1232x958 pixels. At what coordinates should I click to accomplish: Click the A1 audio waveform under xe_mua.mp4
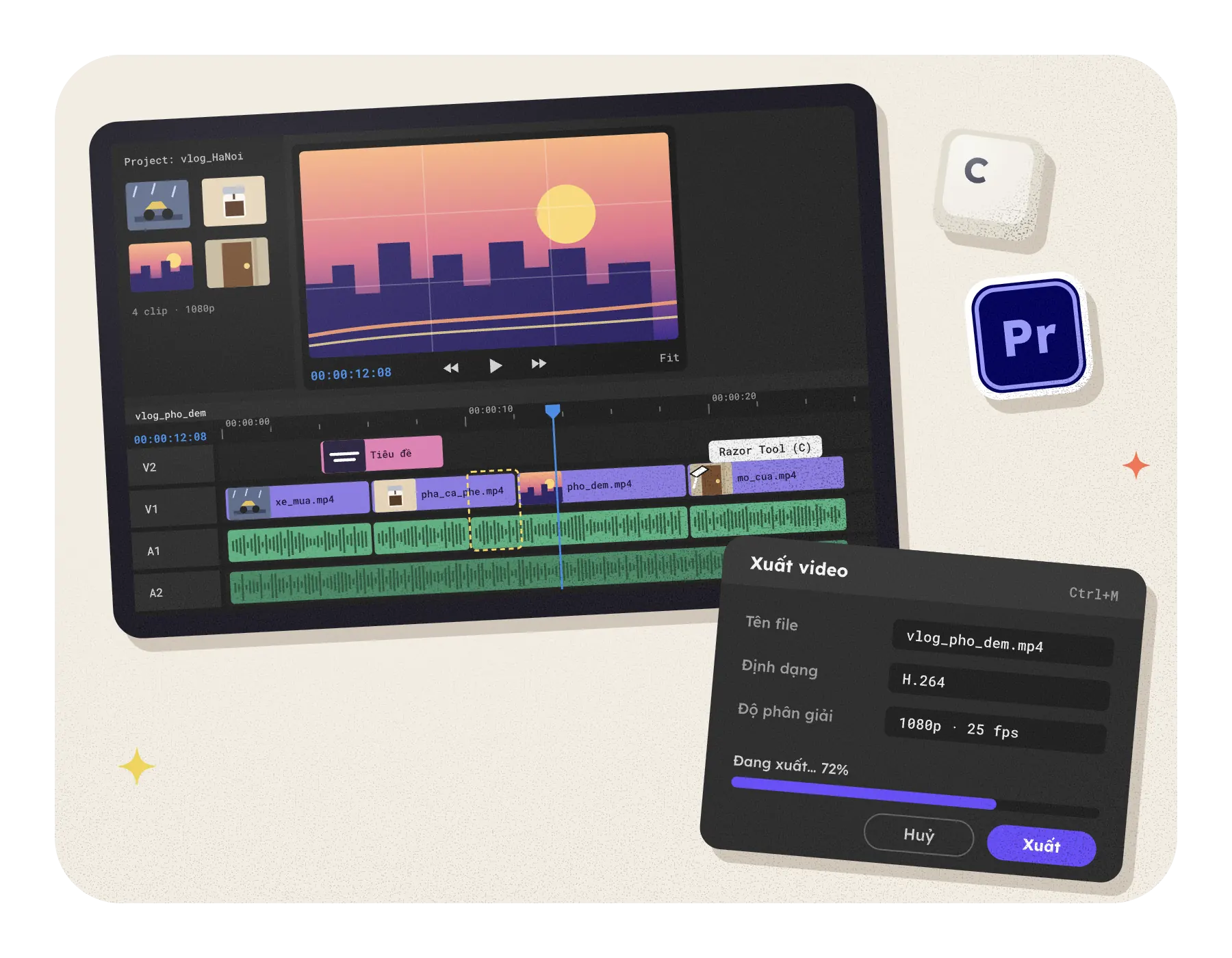(x=300, y=543)
